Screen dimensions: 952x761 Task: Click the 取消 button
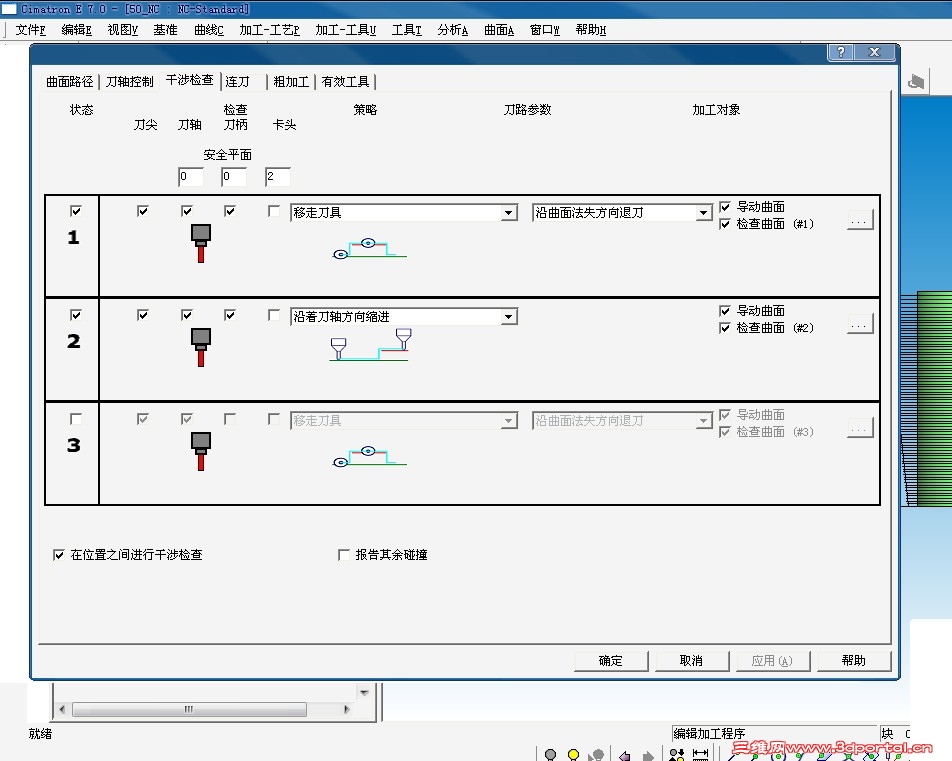[692, 661]
